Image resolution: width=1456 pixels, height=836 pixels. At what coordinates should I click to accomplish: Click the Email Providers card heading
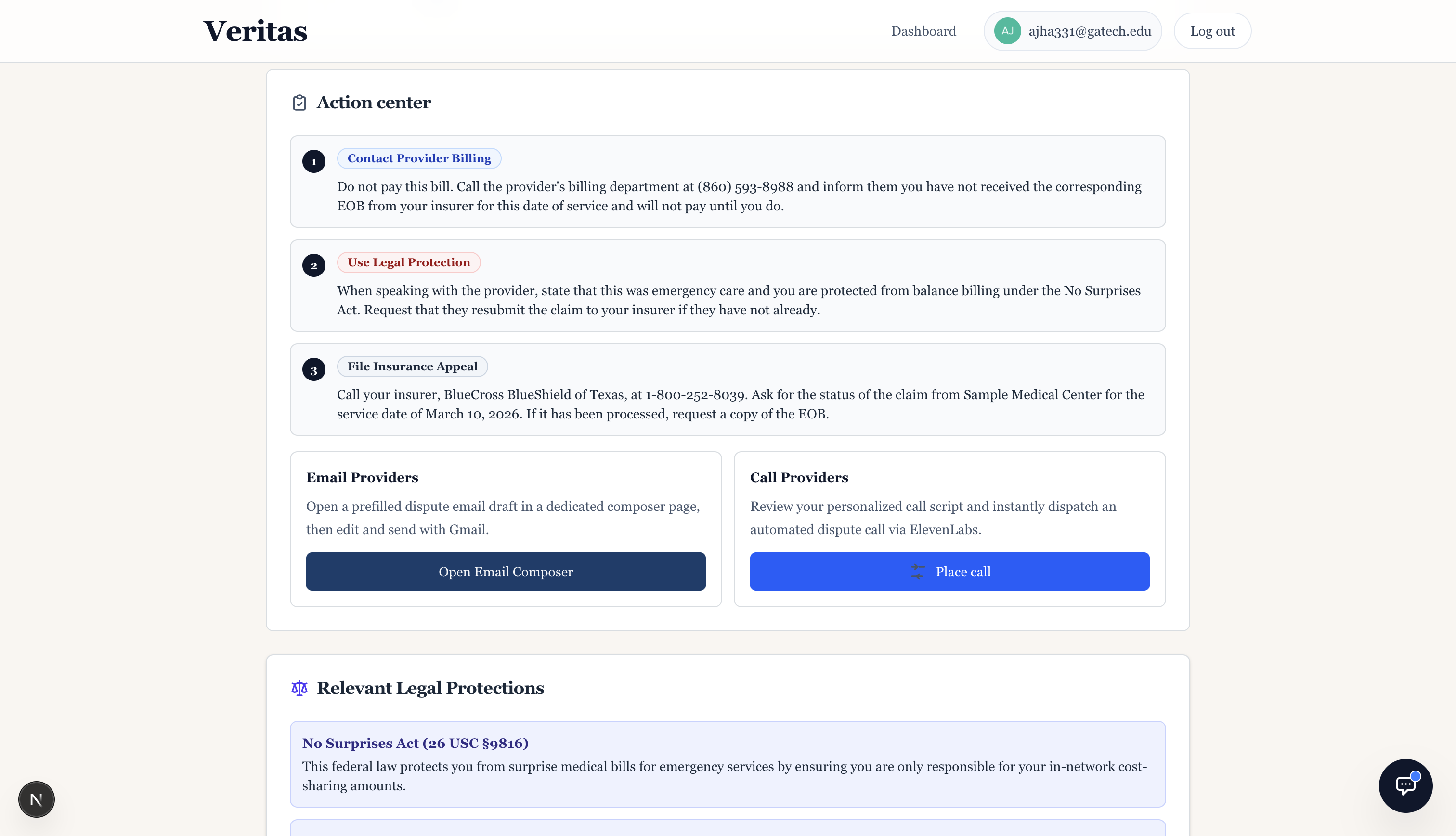pyautogui.click(x=362, y=477)
